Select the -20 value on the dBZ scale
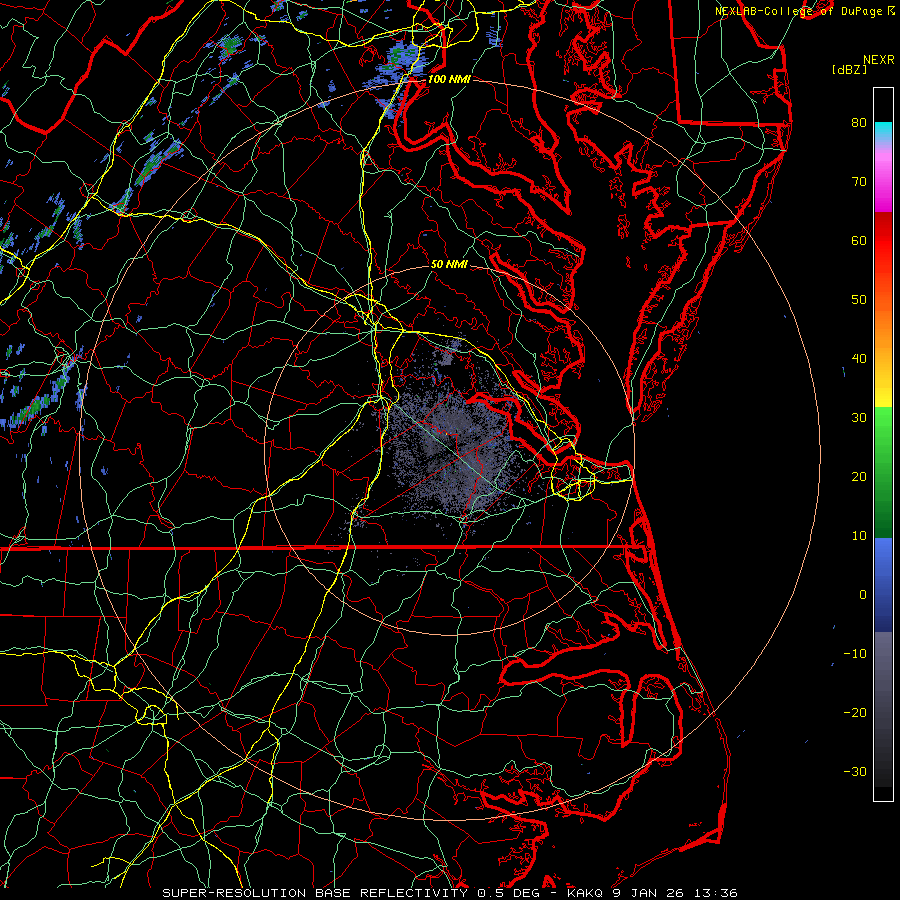Viewport: 900px width, 900px height. [855, 713]
